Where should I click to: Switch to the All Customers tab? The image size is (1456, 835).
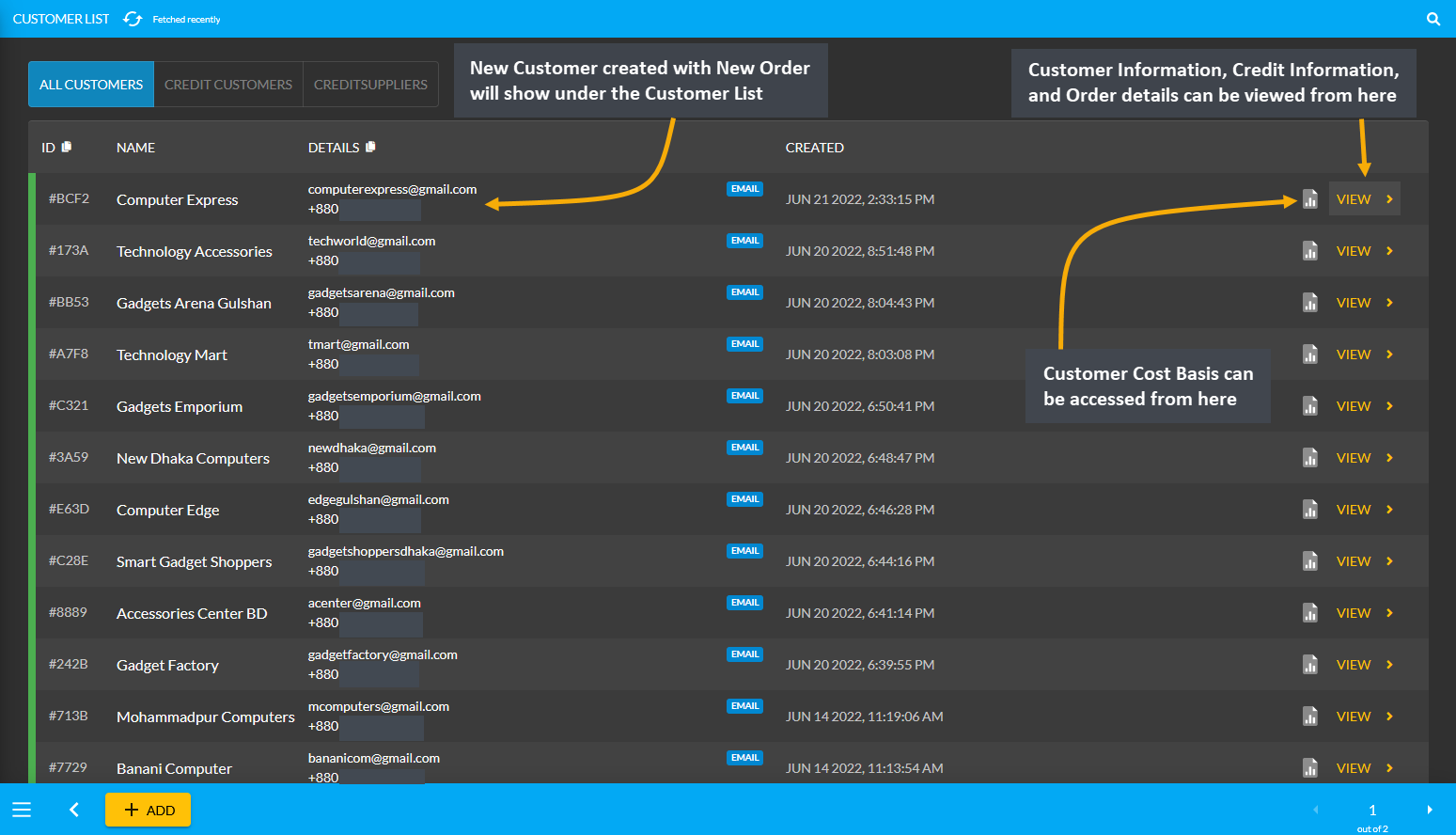(91, 85)
